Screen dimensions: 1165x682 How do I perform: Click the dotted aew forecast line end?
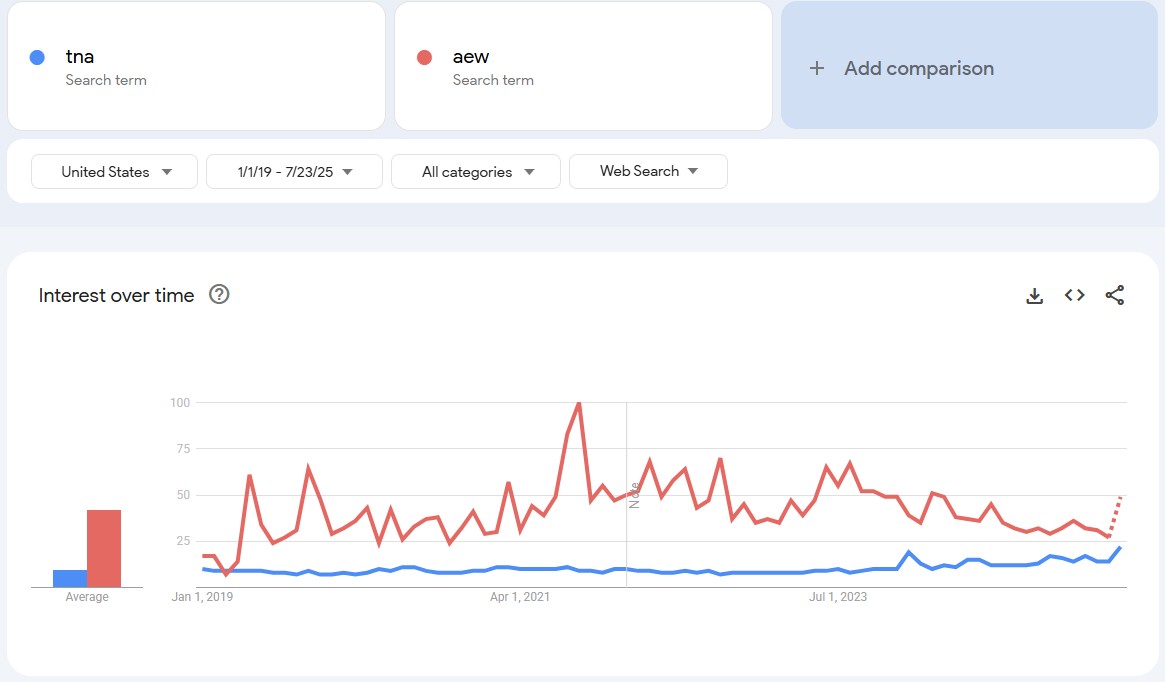(x=1120, y=497)
